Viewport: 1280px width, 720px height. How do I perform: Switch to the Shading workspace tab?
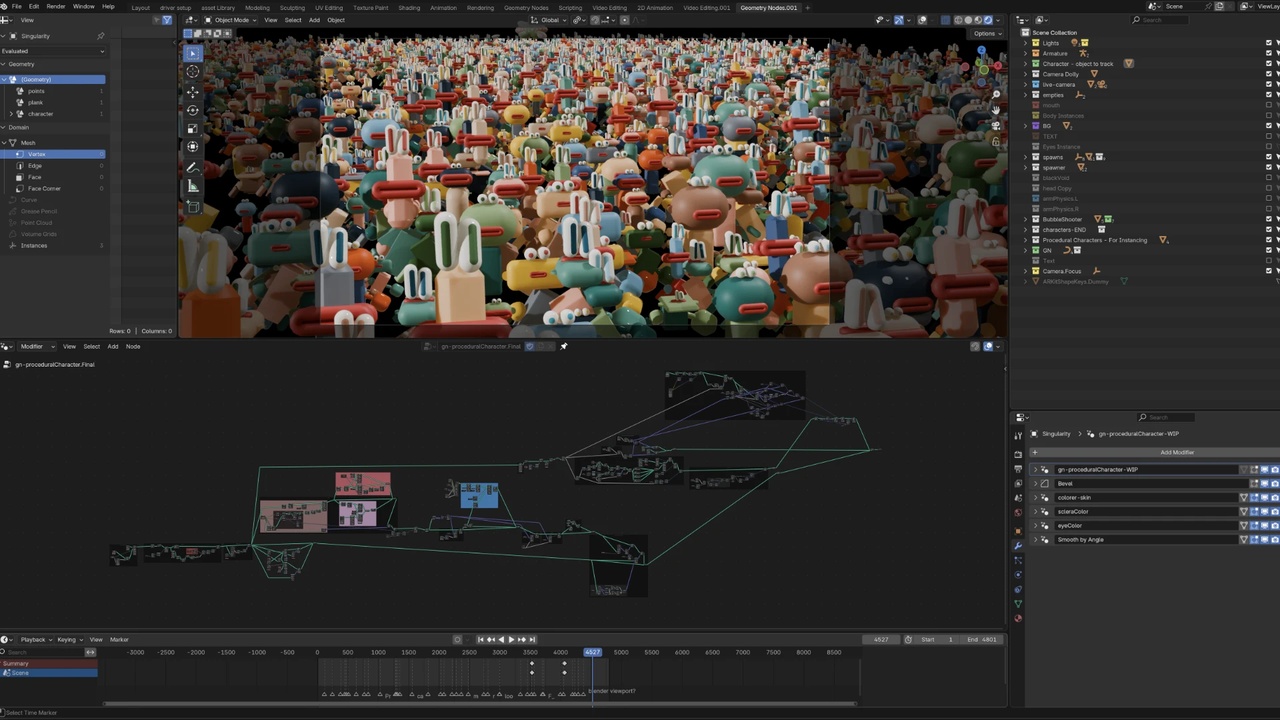click(x=409, y=8)
